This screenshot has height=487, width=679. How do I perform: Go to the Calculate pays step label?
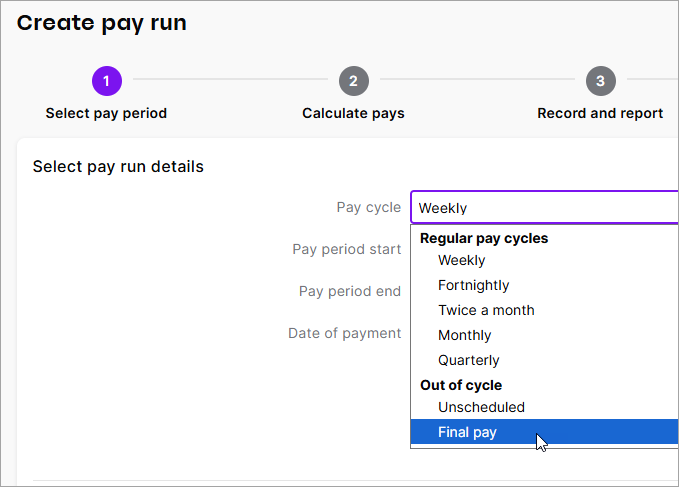(353, 113)
